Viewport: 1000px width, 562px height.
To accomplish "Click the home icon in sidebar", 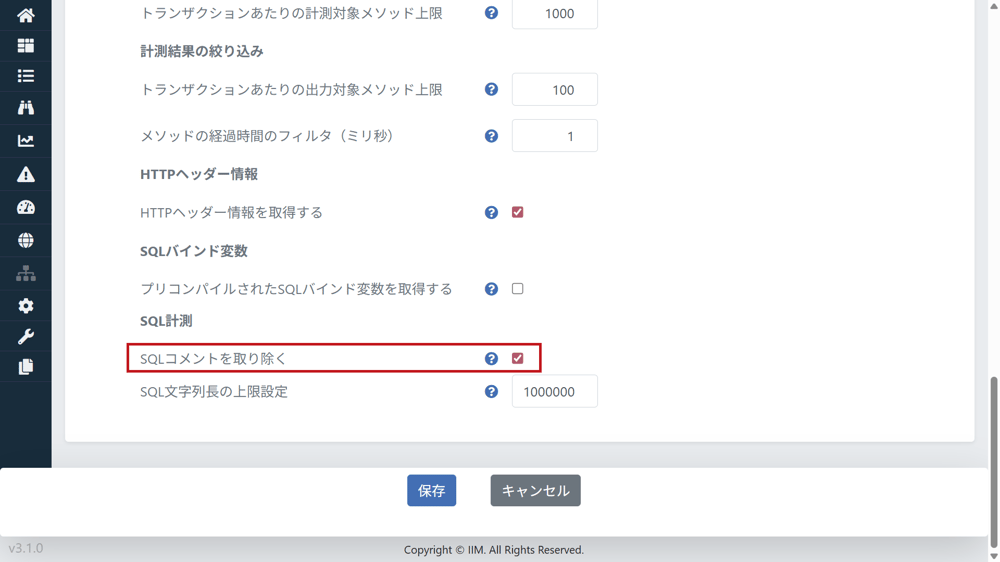I will point(26,15).
